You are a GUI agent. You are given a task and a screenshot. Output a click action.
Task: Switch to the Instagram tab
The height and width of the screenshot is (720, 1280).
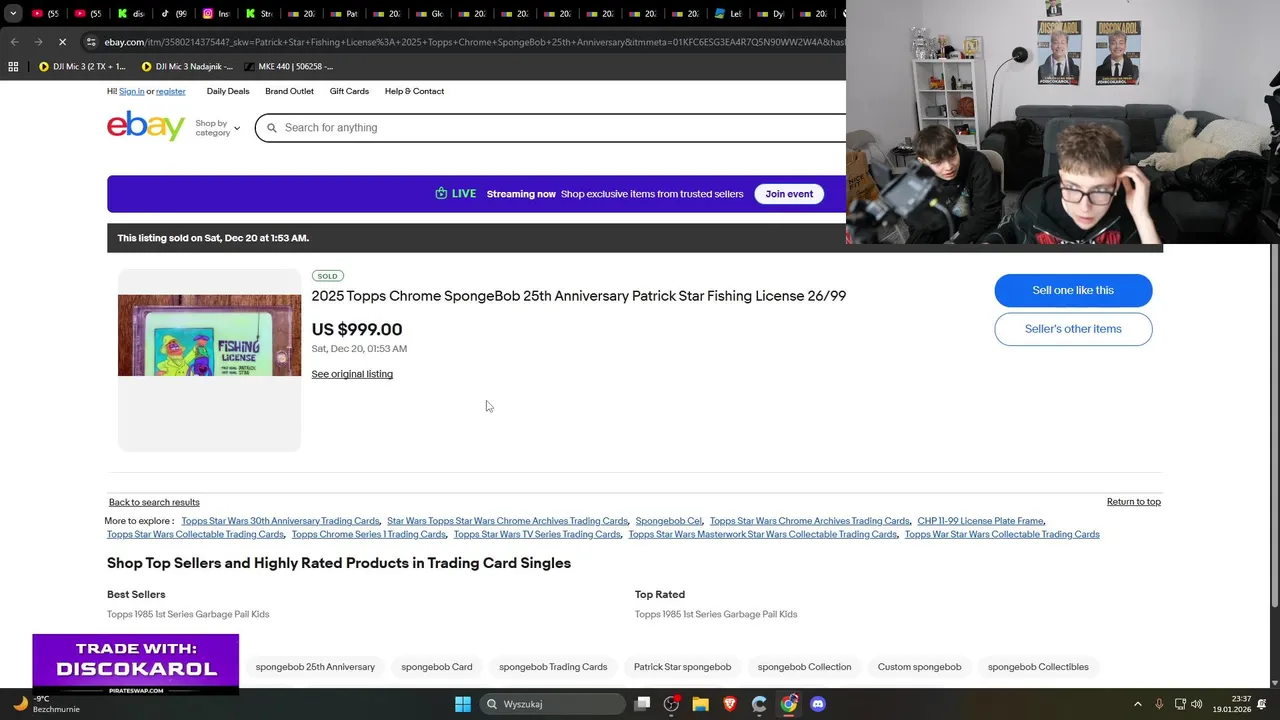coord(216,14)
